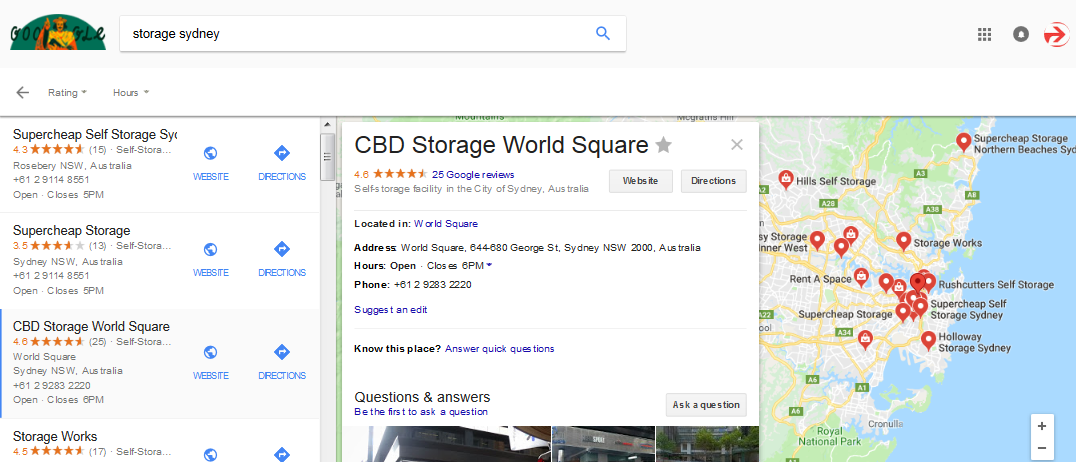1076x462 pixels.
Task: Open the notifications bell
Action: coord(1021,34)
